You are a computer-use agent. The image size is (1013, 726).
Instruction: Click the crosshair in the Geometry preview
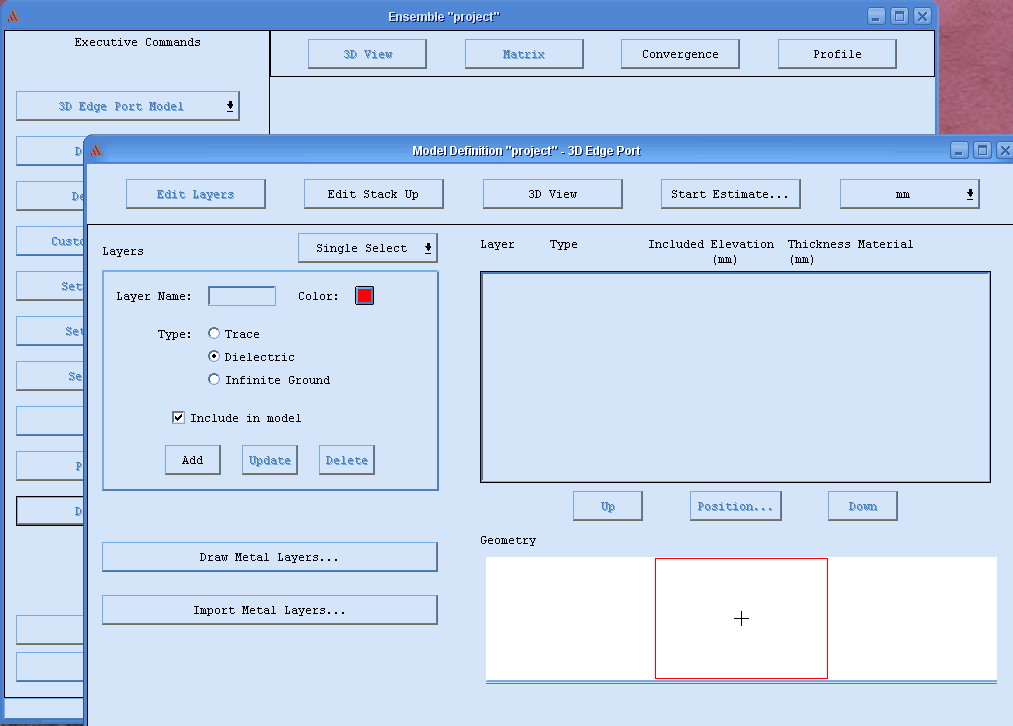742,619
